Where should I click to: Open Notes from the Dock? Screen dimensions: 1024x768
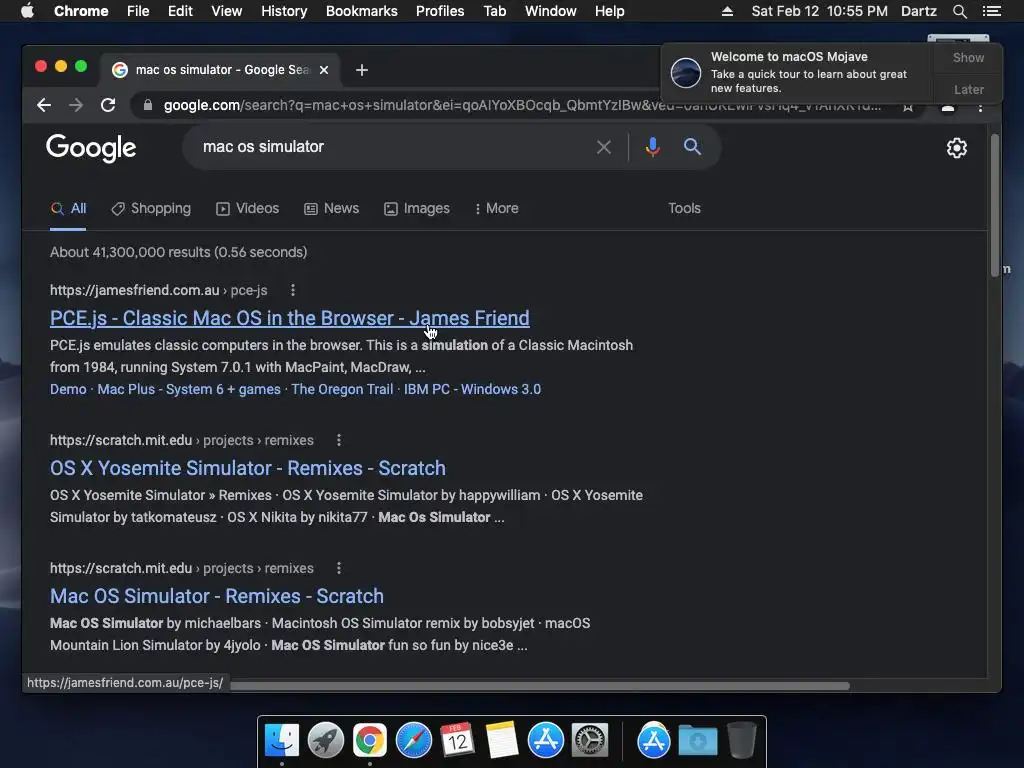click(x=502, y=741)
